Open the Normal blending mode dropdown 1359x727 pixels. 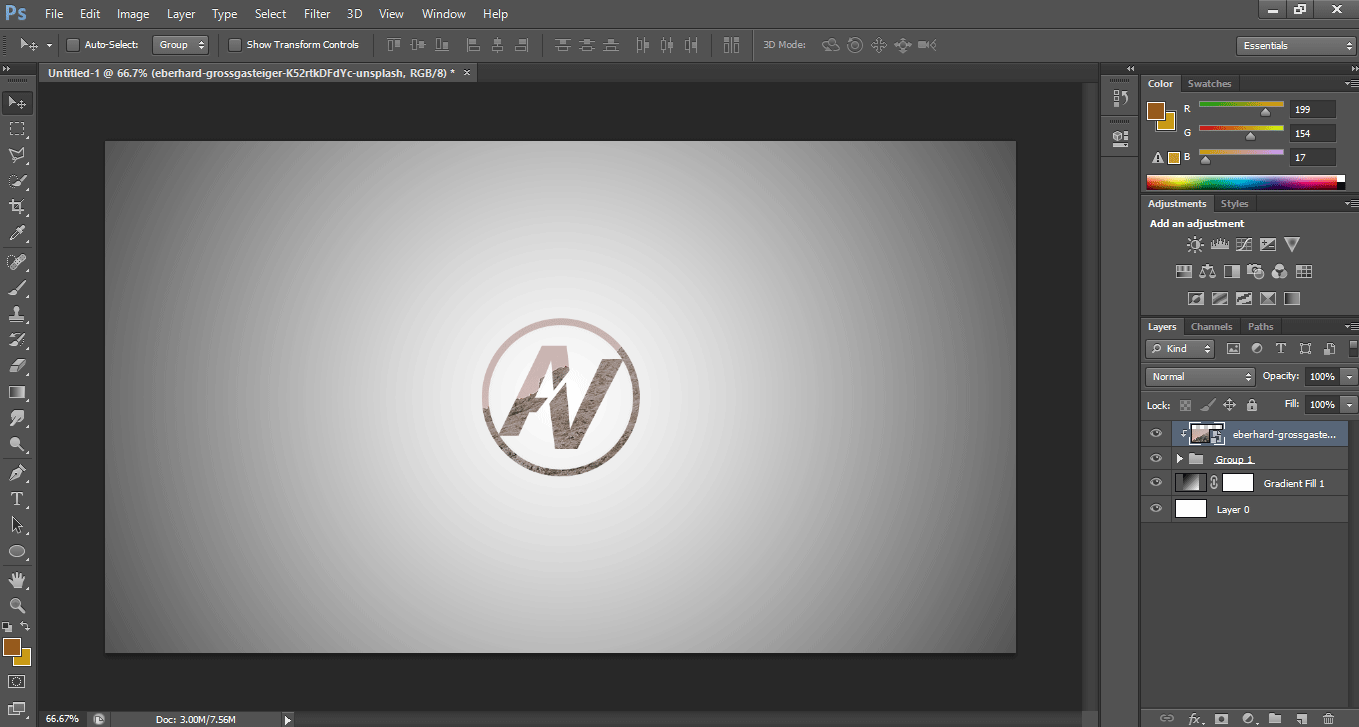(1199, 376)
